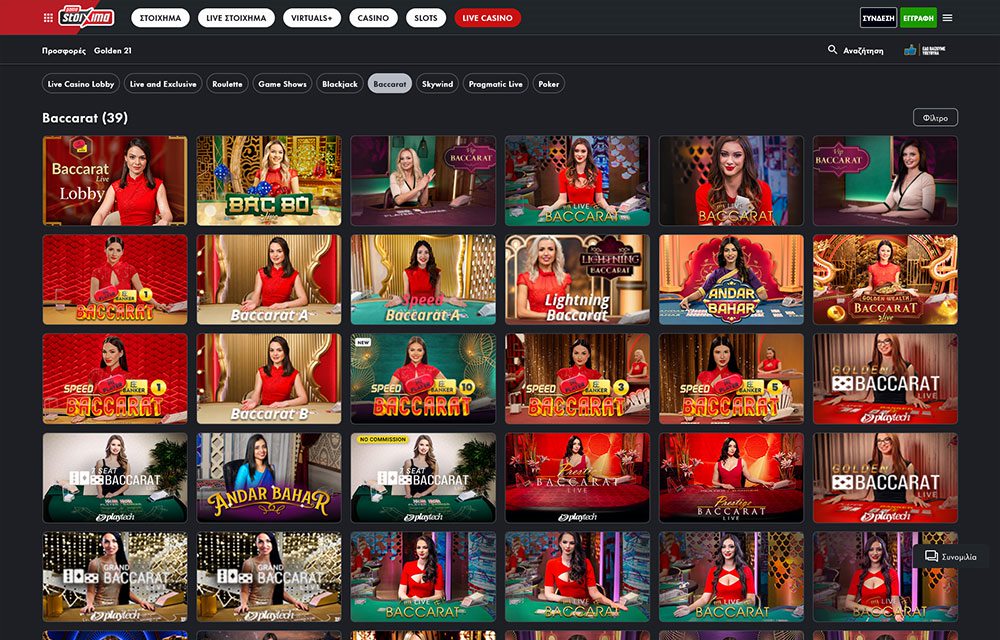Go to the SLOTS section
Image resolution: width=1000 pixels, height=640 pixels.
coord(425,18)
